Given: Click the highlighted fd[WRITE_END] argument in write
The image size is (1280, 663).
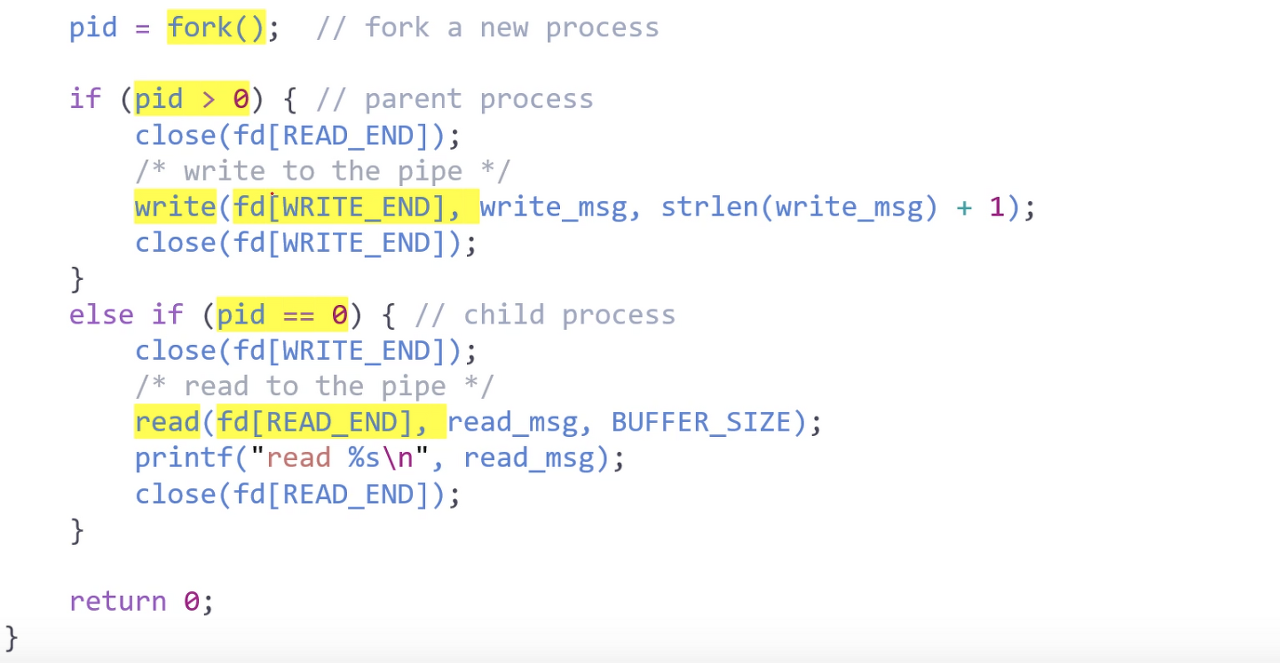Looking at the screenshot, I should [x=355, y=207].
